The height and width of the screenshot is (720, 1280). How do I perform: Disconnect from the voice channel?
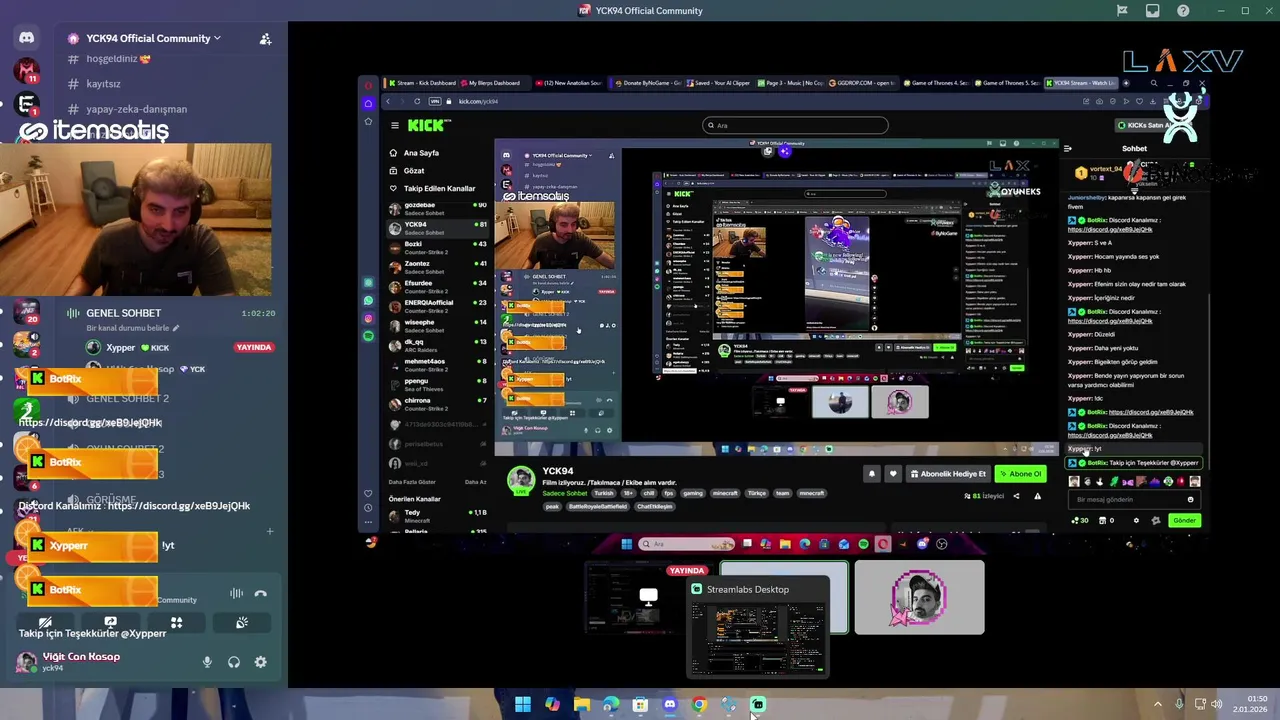[261, 593]
